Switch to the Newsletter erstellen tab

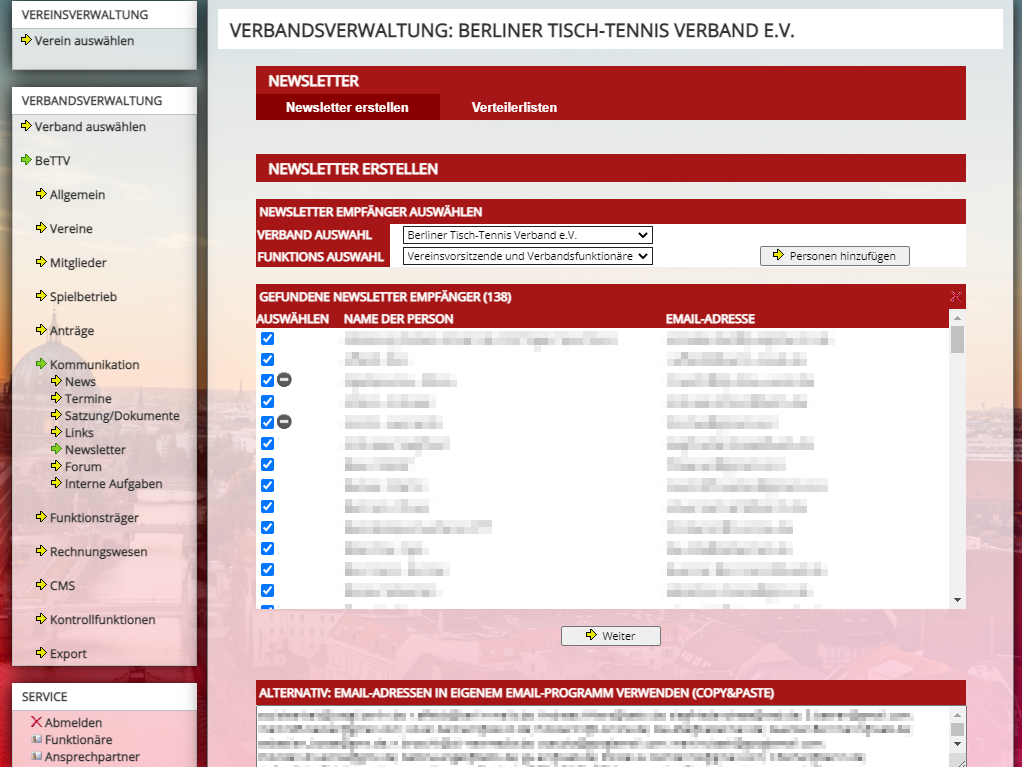click(347, 108)
